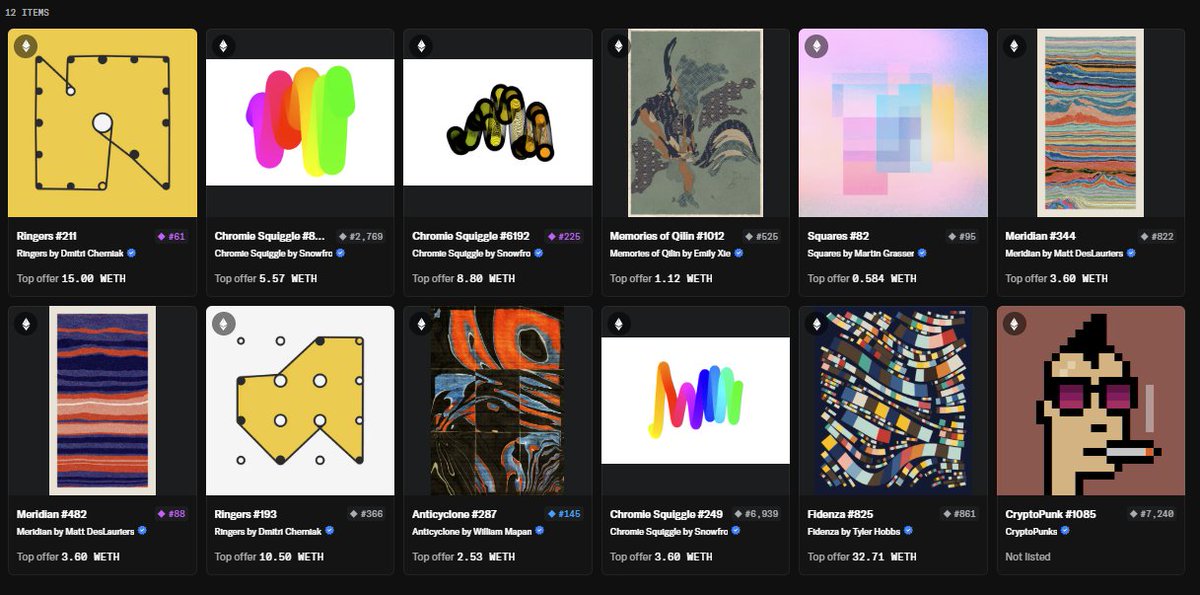Click the Meridian #482 title
This screenshot has height=595, width=1200.
click(x=51, y=514)
